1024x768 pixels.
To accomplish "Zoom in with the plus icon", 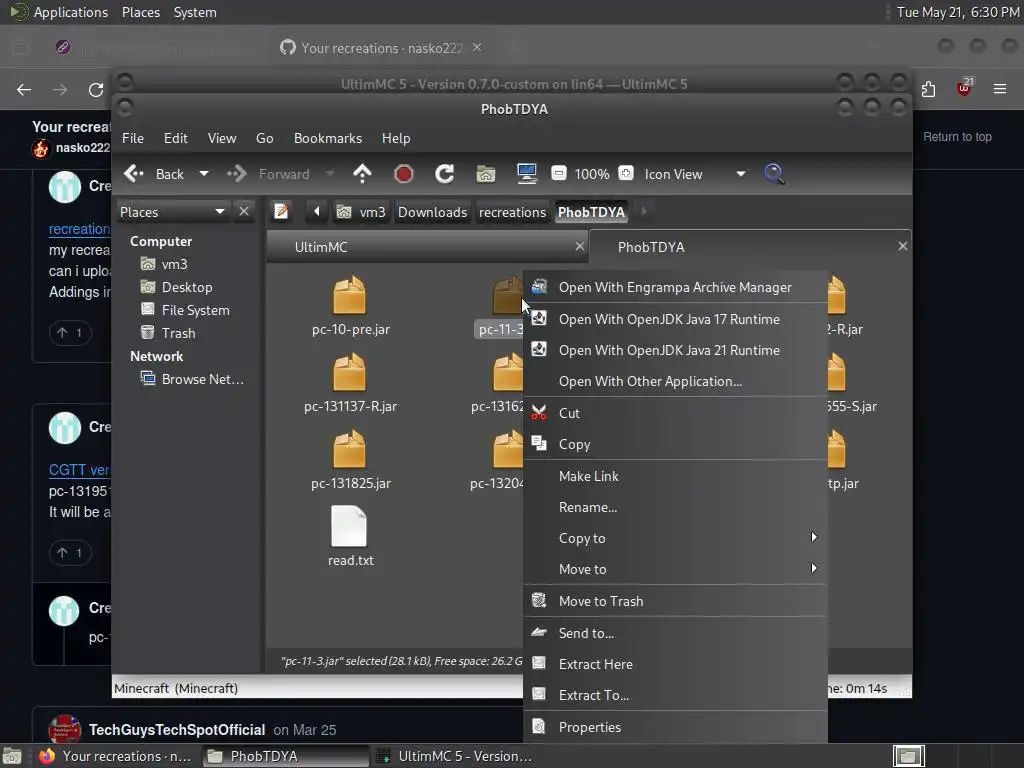I will coord(626,174).
